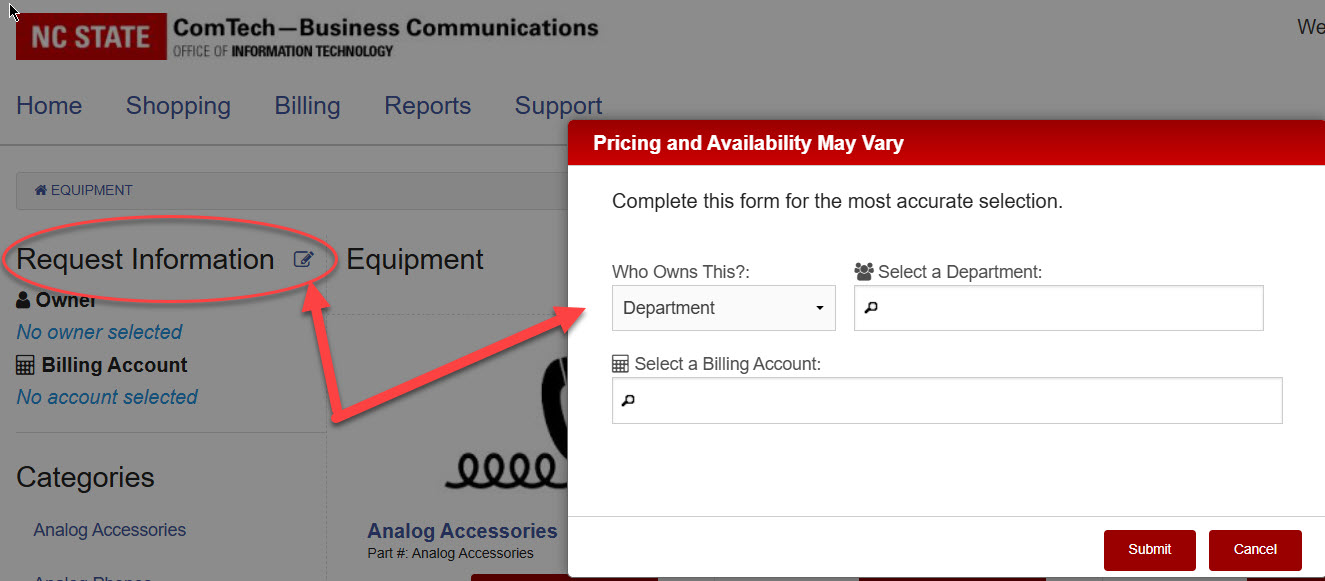Open the Home menu
The height and width of the screenshot is (581, 1325).
(49, 106)
